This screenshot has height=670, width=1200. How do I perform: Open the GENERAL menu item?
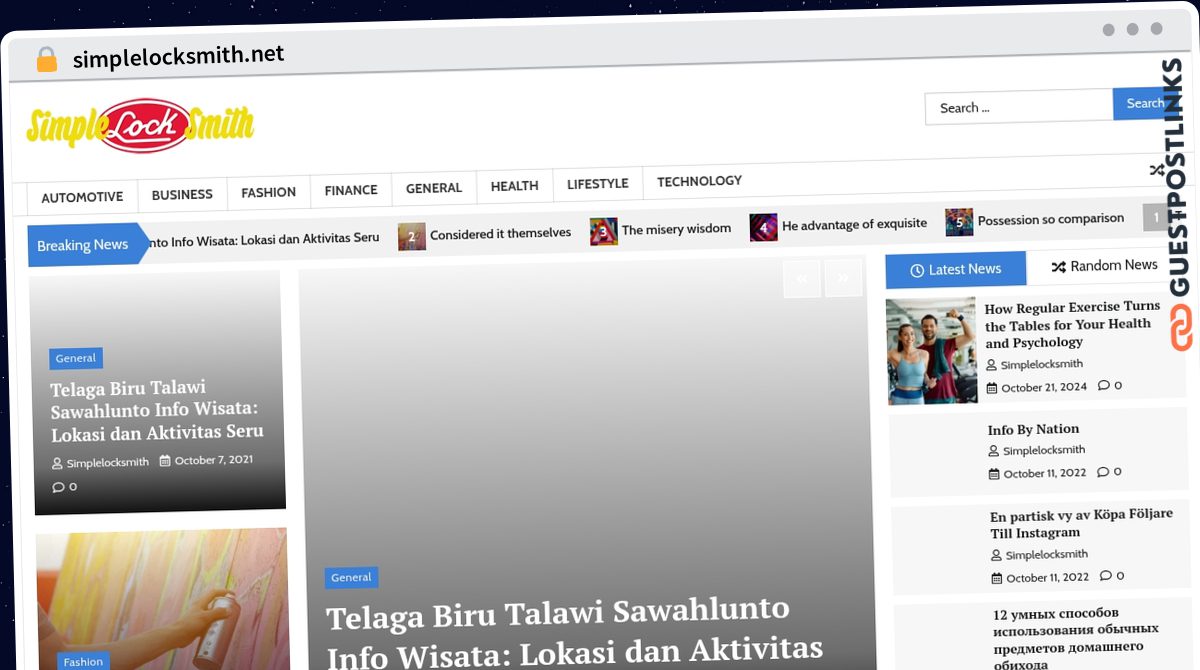click(x=434, y=188)
